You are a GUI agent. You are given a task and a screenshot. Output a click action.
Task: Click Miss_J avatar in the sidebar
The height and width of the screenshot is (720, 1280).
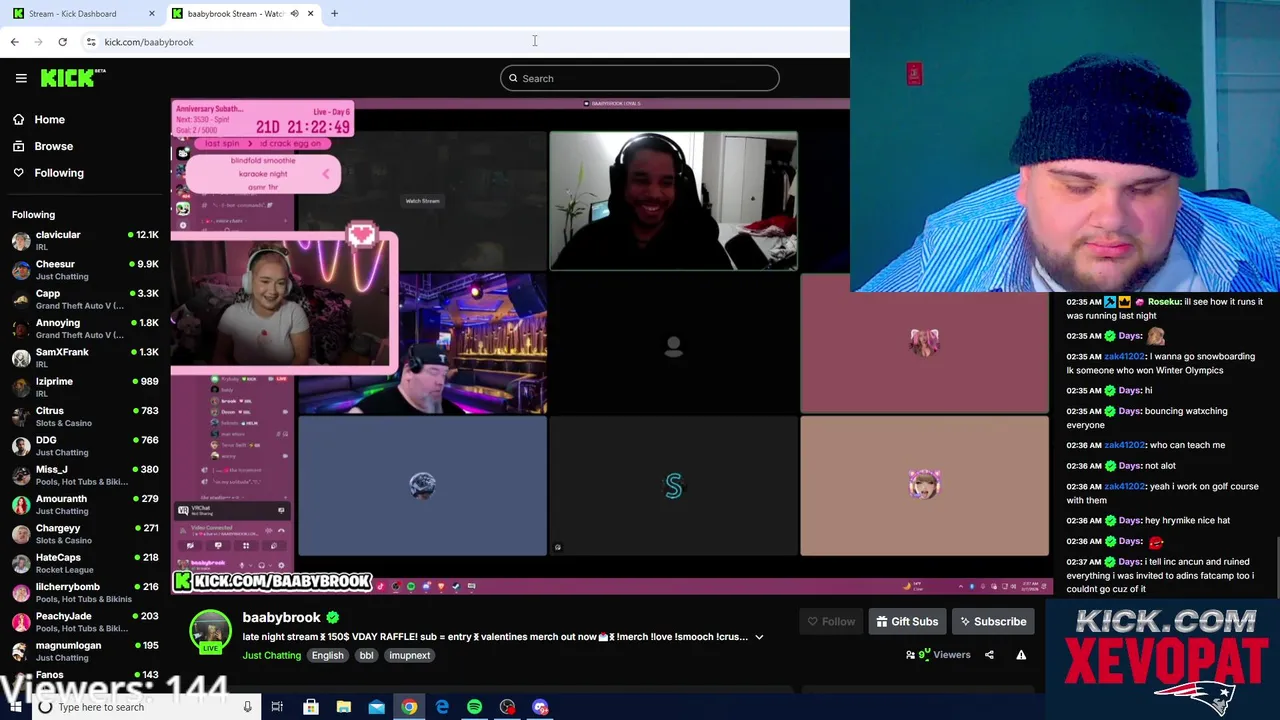21,475
